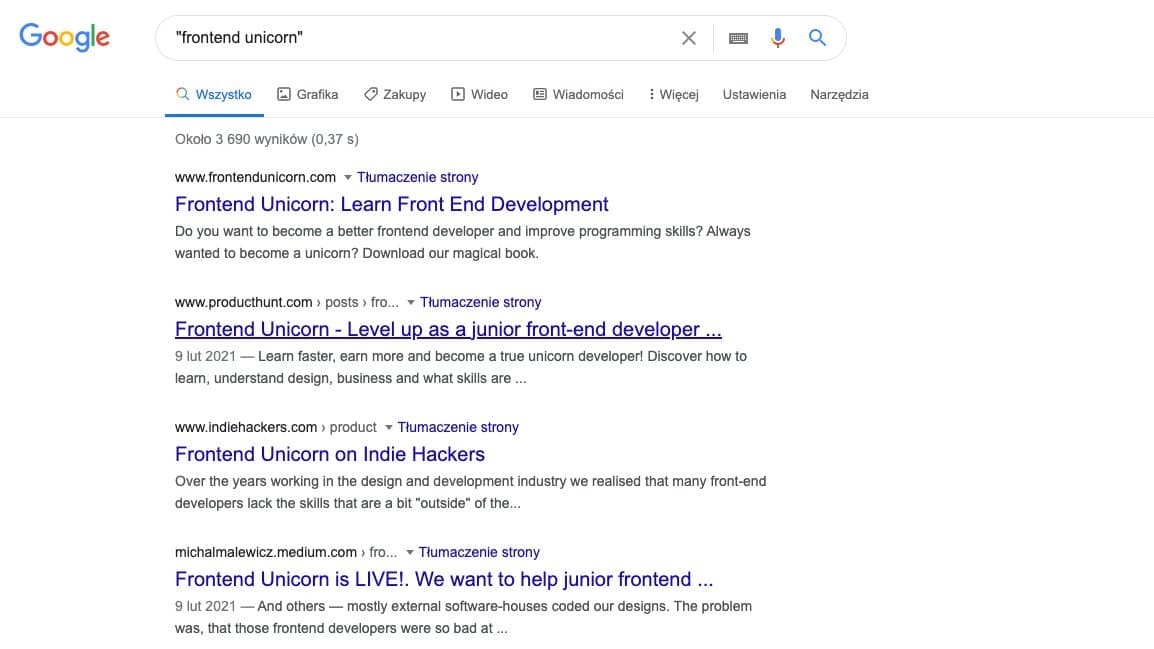Expand the Więcej menu
Image resolution: width=1154 pixels, height=649 pixels.
[673, 94]
